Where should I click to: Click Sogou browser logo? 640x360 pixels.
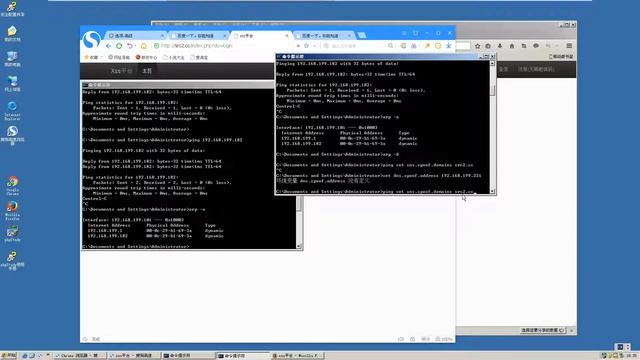(91, 40)
